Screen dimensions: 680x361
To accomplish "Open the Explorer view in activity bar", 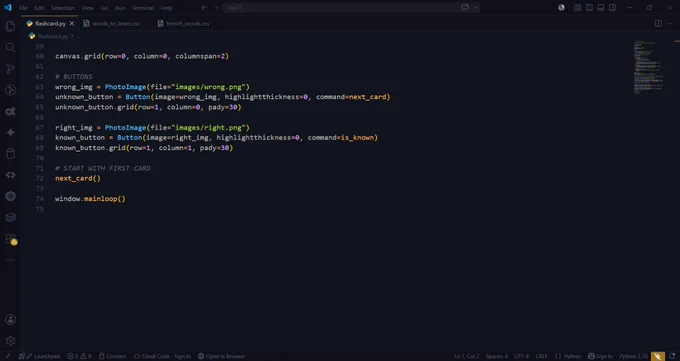I will [10, 26].
